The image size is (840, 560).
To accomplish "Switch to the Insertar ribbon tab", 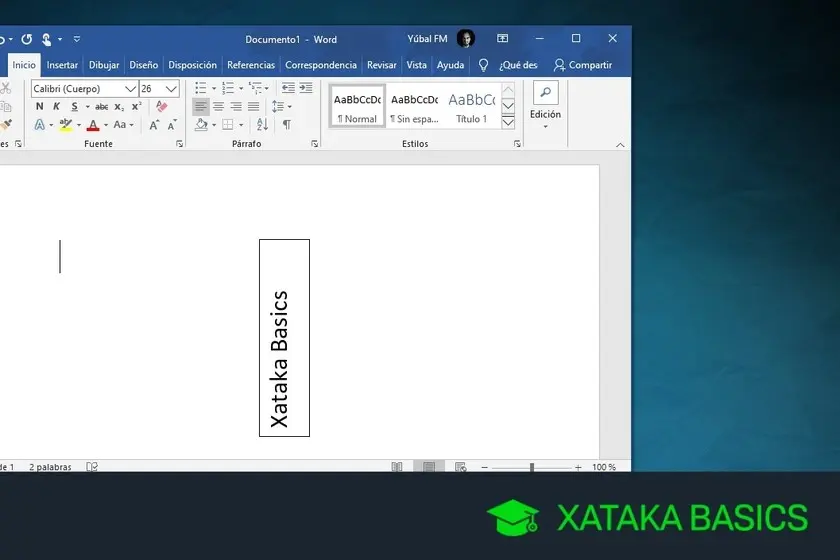I will pos(62,65).
